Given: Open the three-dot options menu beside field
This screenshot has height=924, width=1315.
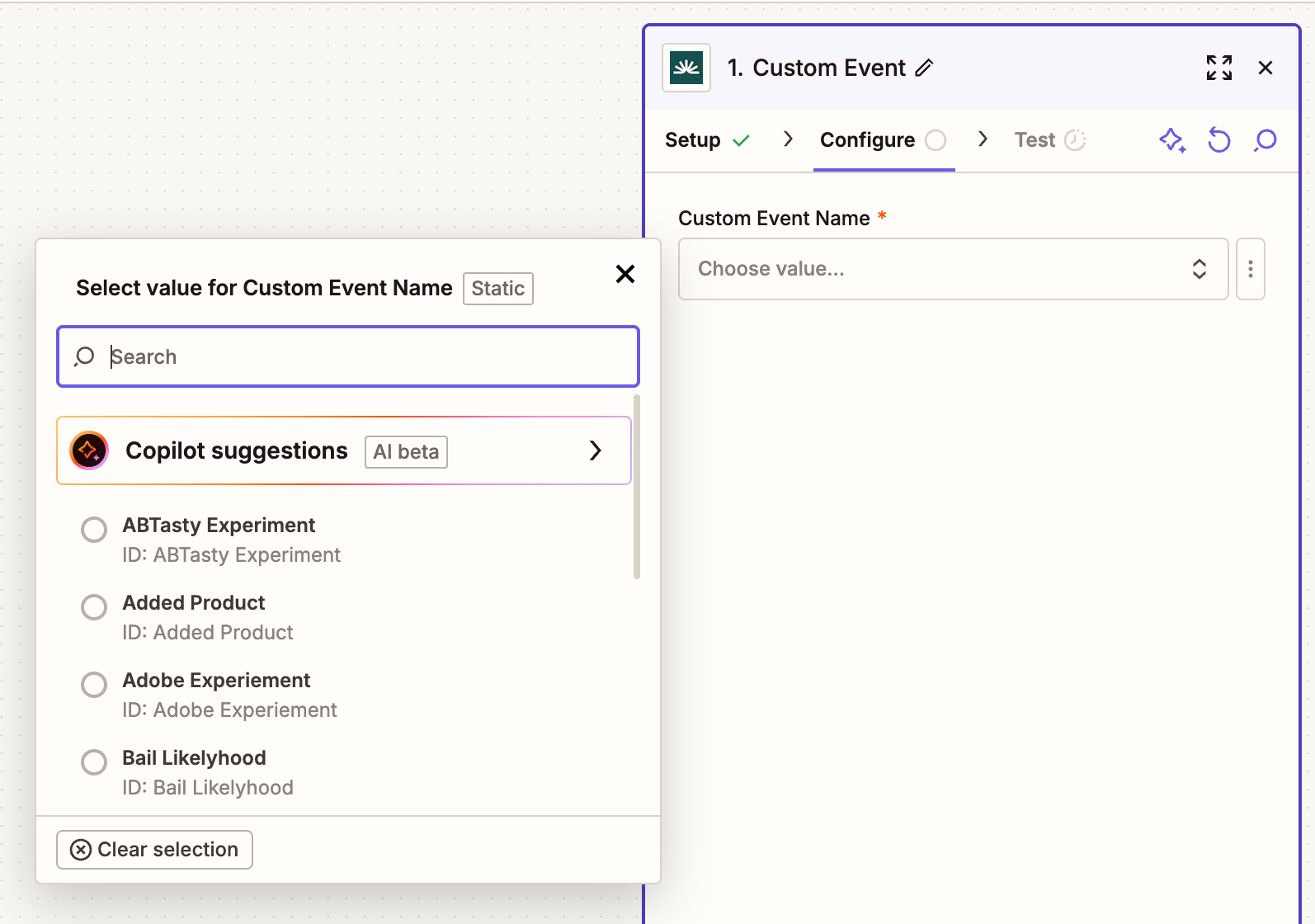Looking at the screenshot, I should [1250, 269].
